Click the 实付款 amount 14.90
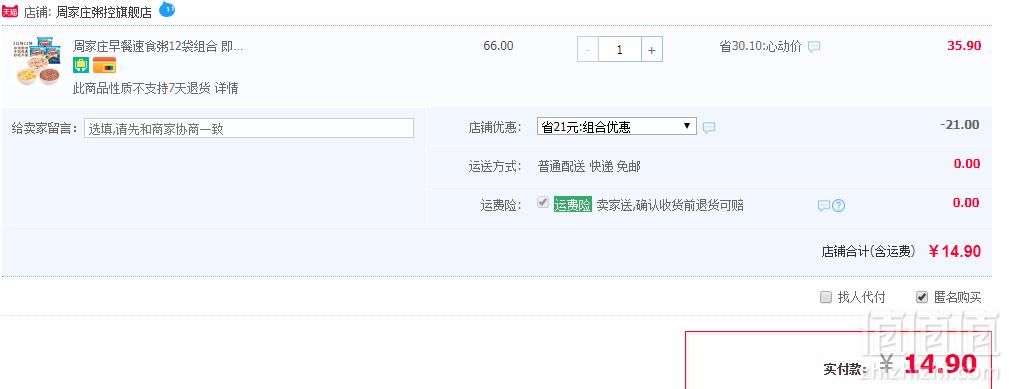The image size is (1009, 389). coord(940,365)
